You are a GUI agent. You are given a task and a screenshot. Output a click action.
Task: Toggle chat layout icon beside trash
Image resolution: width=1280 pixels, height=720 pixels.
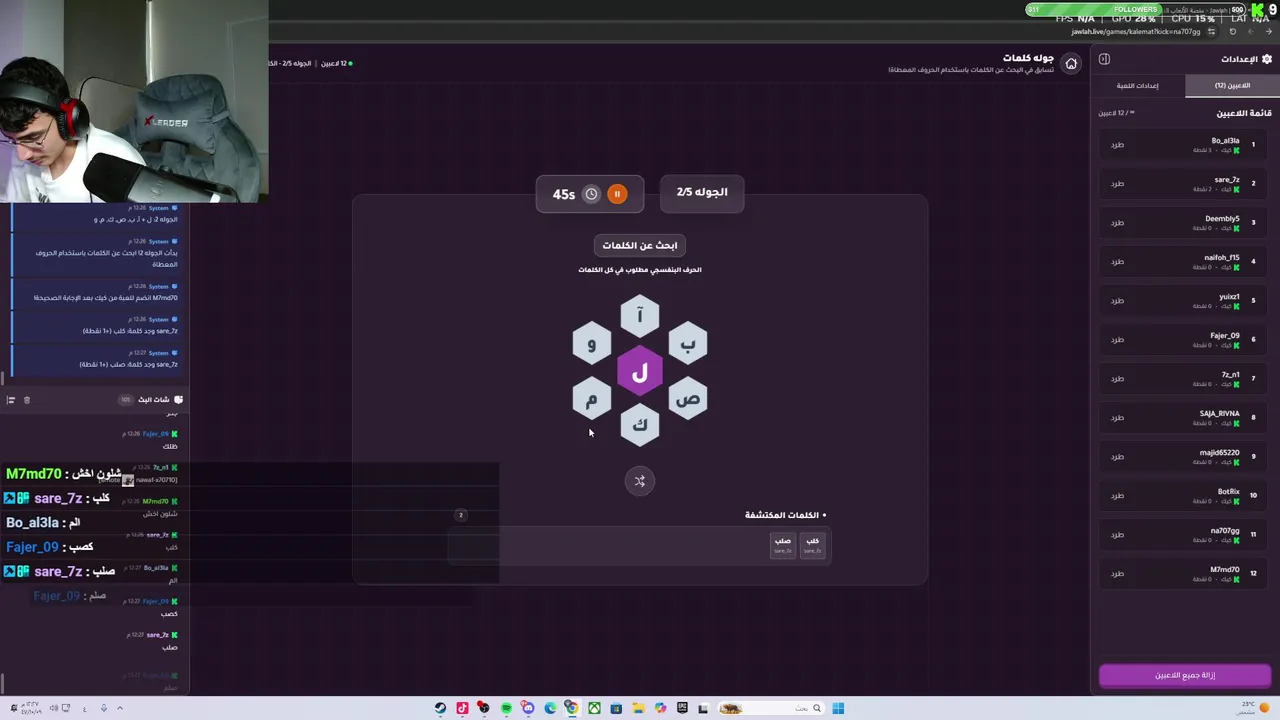(11, 400)
